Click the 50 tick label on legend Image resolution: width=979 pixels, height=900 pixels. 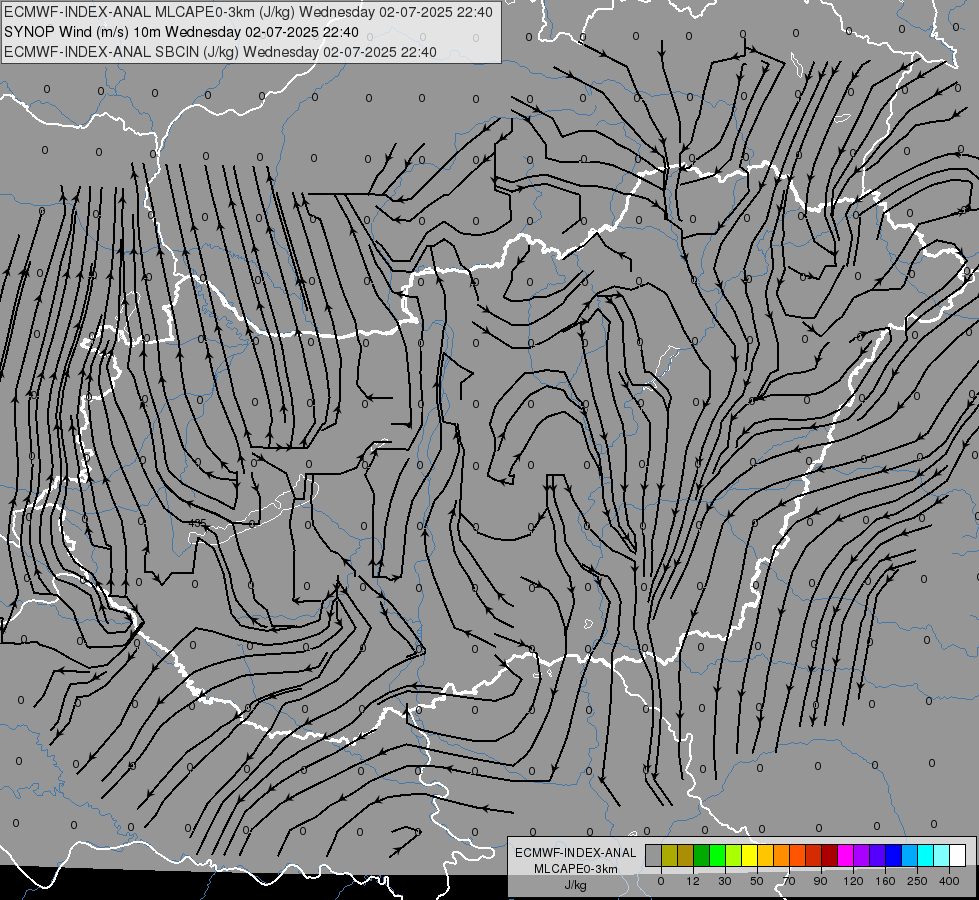757,881
